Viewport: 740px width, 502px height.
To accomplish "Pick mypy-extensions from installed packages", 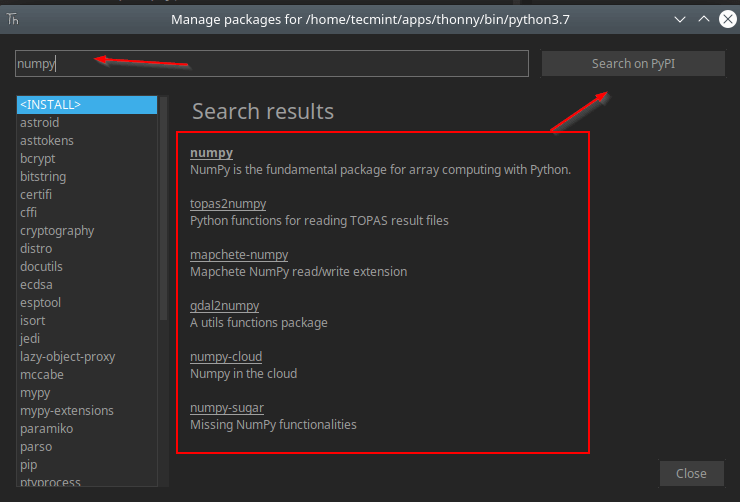I will pyautogui.click(x=67, y=411).
